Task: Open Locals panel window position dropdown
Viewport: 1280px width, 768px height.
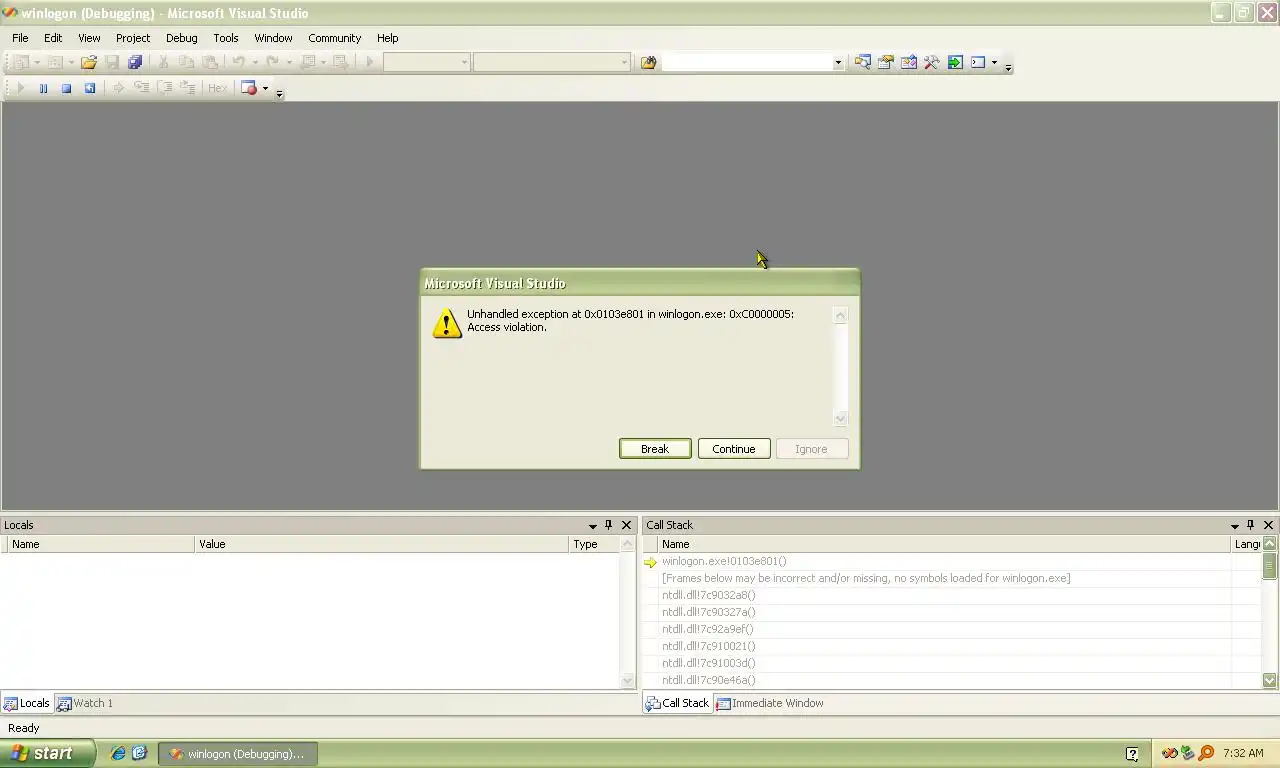Action: pos(592,525)
